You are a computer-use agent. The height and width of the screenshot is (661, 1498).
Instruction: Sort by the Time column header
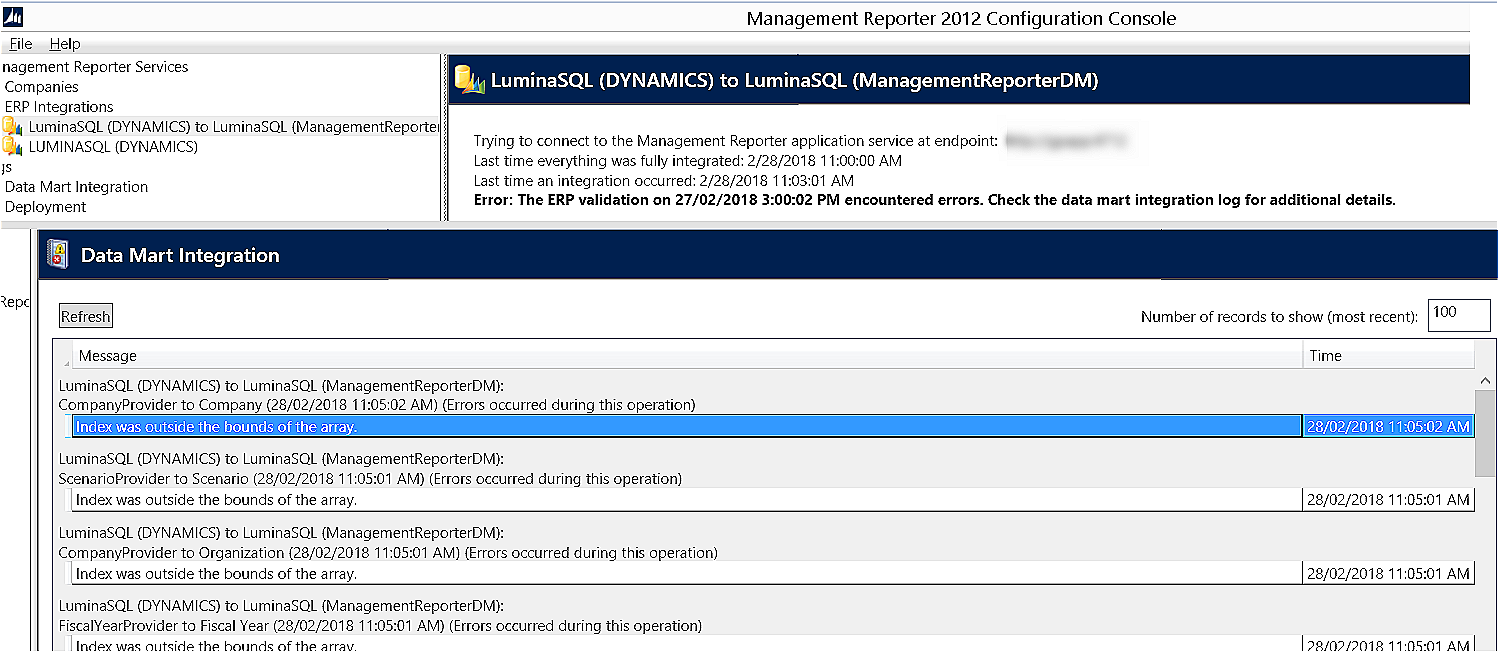click(x=1388, y=356)
